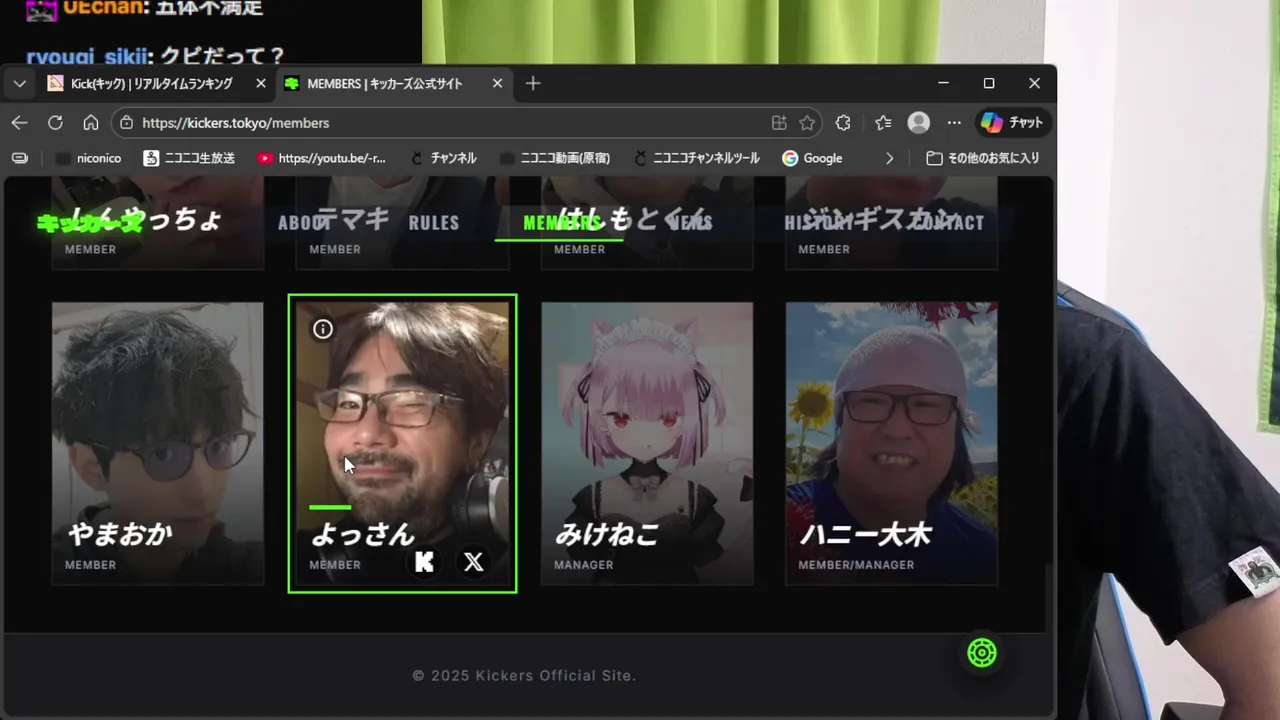This screenshot has width=1280, height=720.
Task: Open the Favorites list icon
Action: pyautogui.click(x=882, y=123)
